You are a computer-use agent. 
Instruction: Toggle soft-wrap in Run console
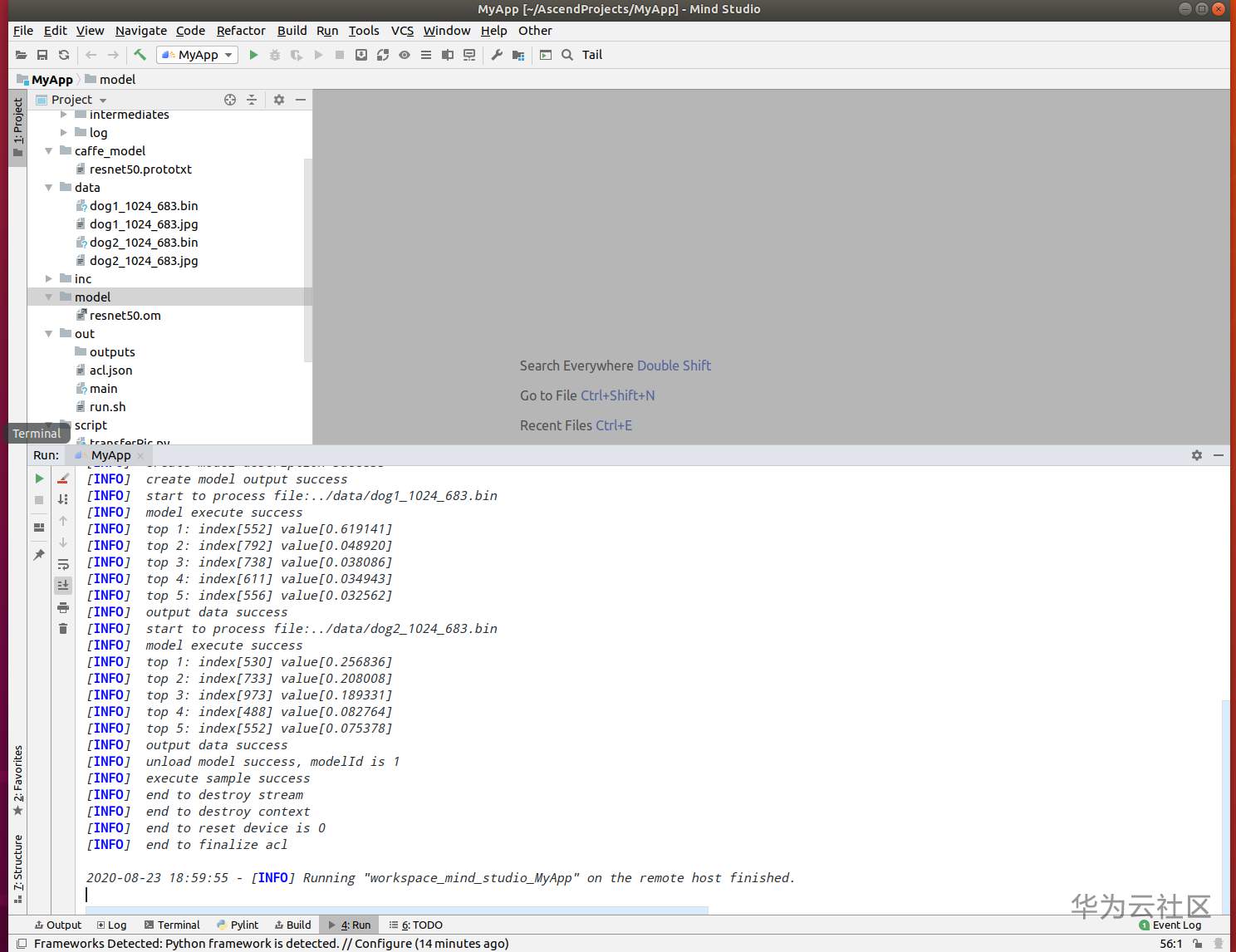click(x=63, y=564)
